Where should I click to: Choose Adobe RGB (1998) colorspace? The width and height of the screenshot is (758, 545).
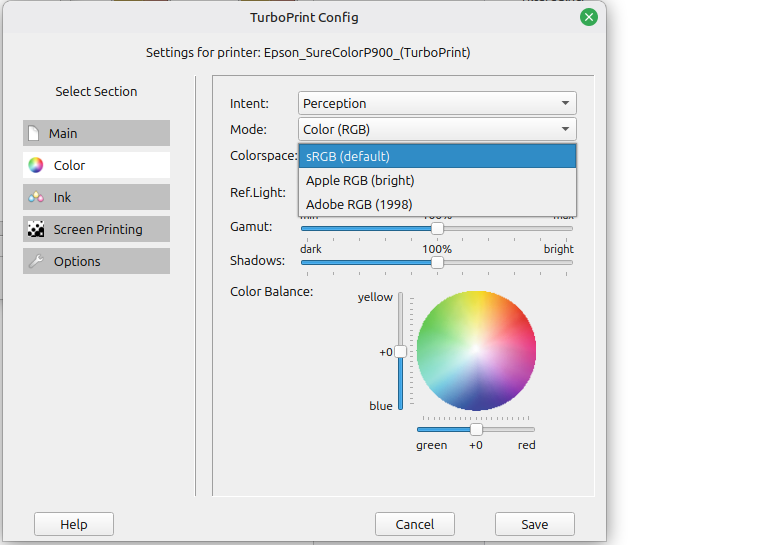click(x=437, y=204)
